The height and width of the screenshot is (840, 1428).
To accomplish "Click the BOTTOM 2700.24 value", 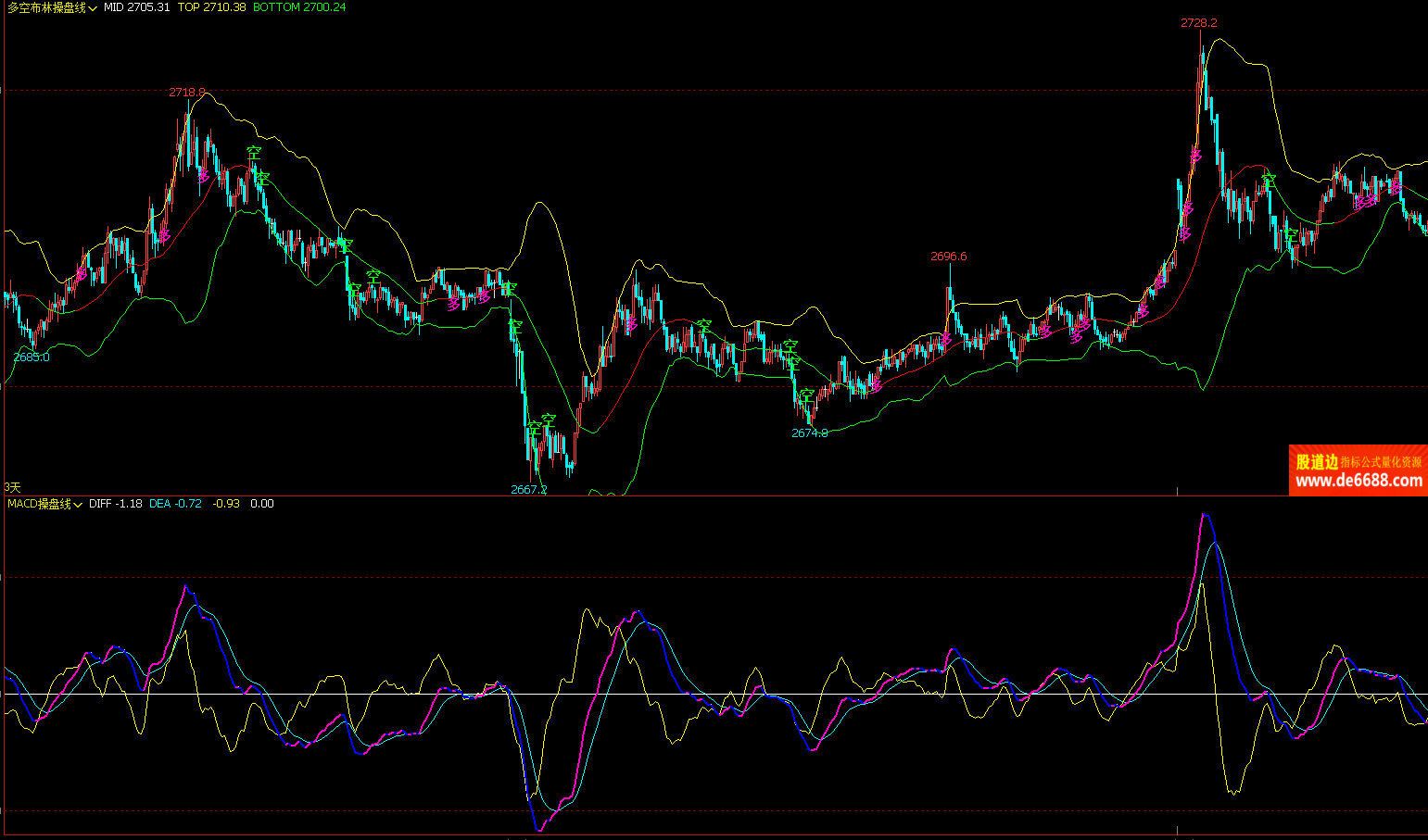I will (x=299, y=7).
